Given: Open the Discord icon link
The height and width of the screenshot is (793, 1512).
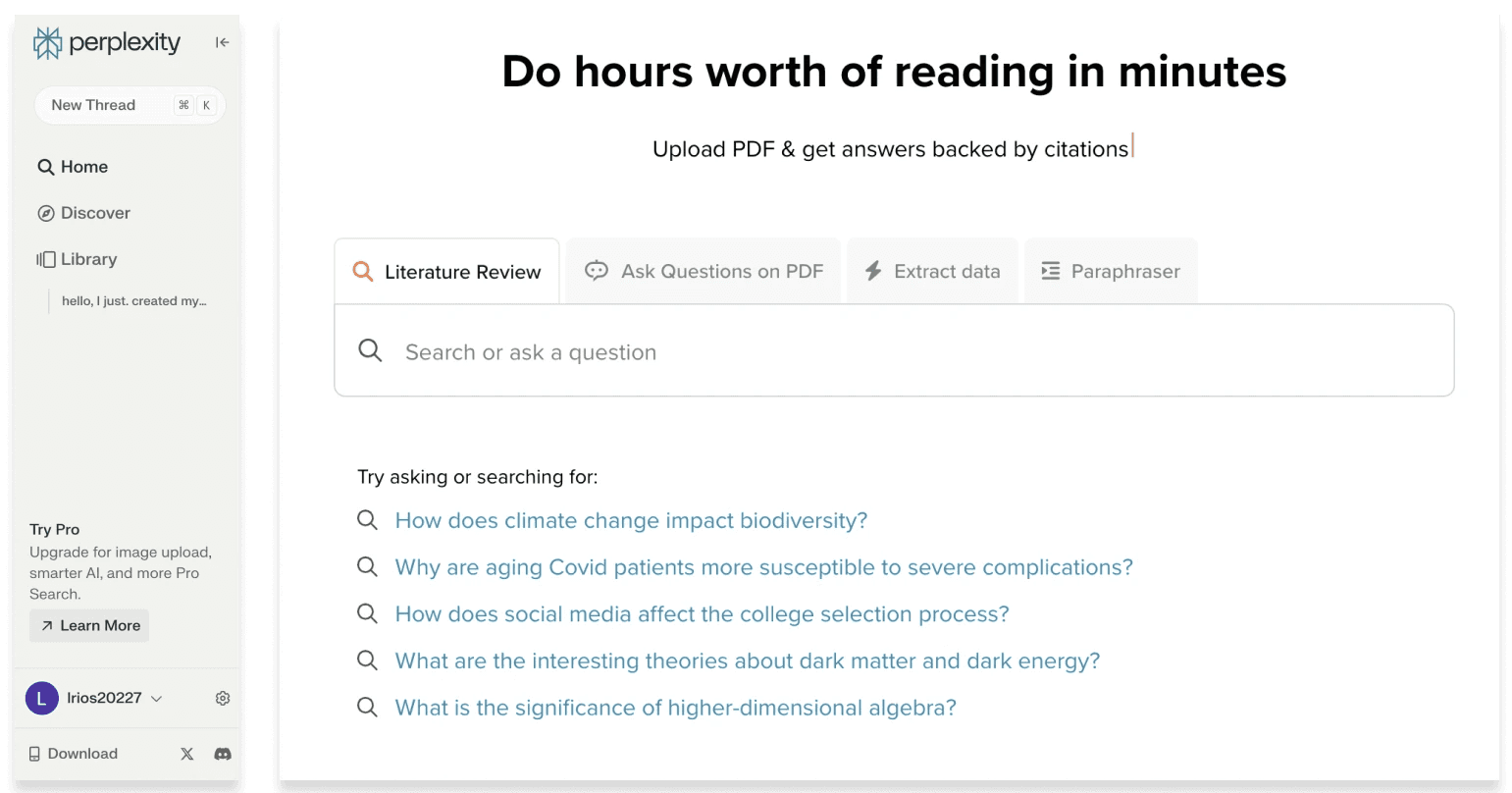Looking at the screenshot, I should 223,754.
